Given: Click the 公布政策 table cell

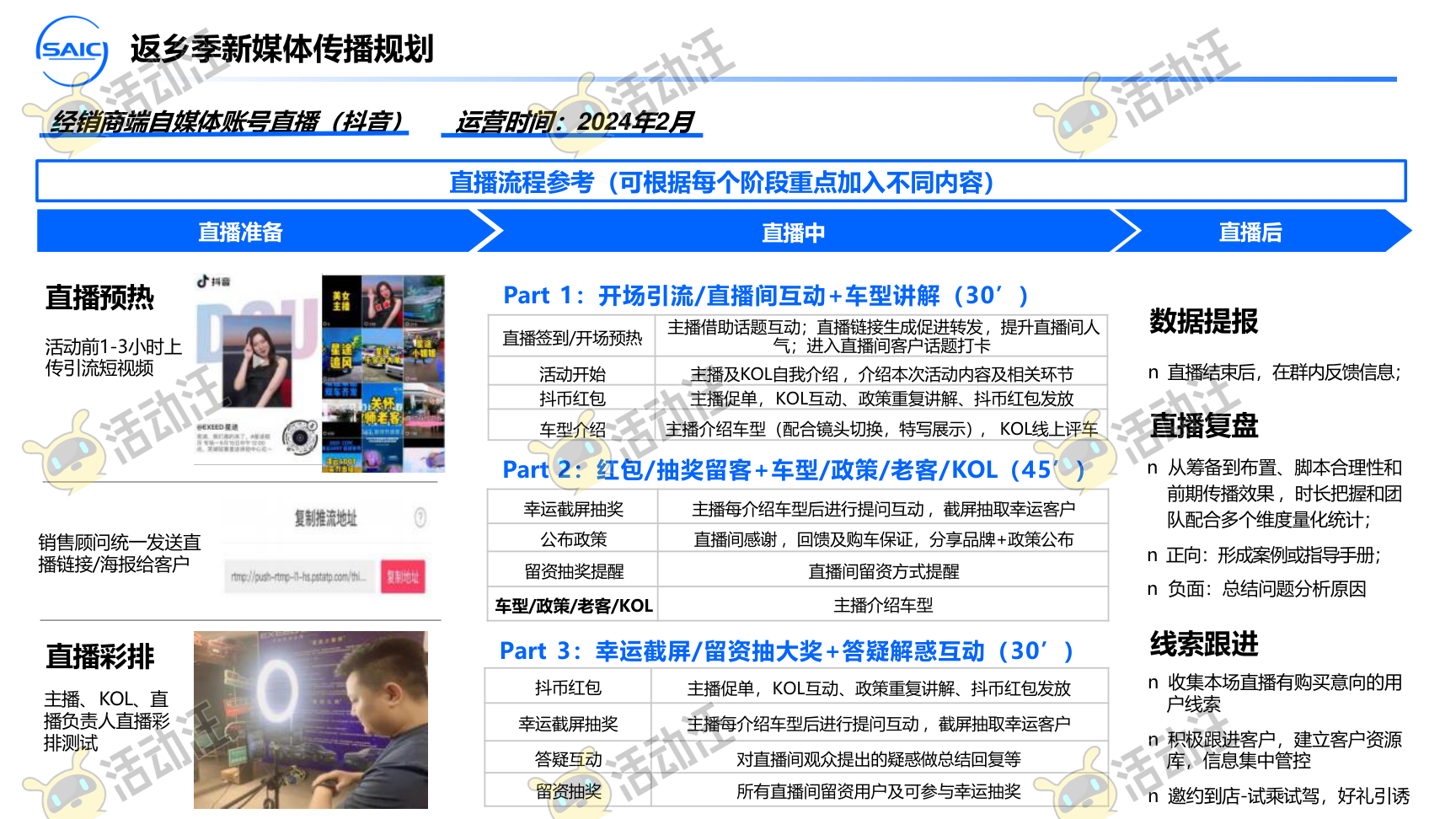Looking at the screenshot, I should [573, 539].
